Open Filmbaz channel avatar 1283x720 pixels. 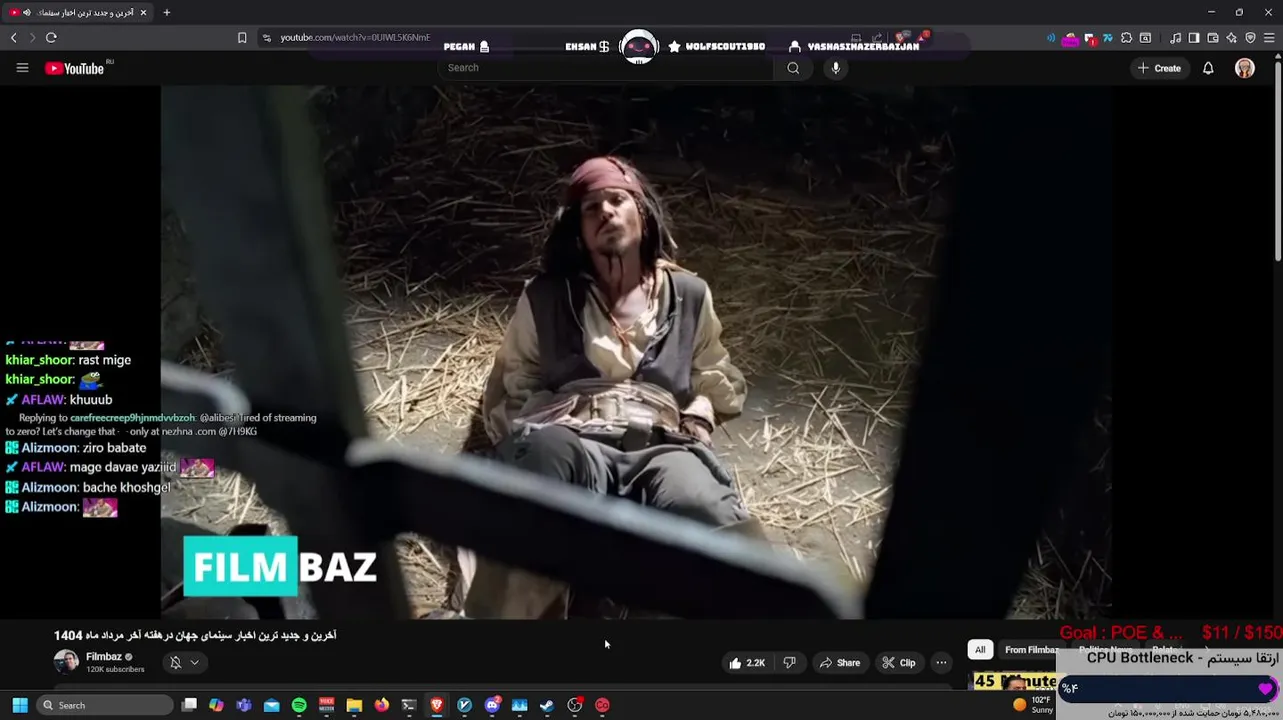[x=66, y=662]
